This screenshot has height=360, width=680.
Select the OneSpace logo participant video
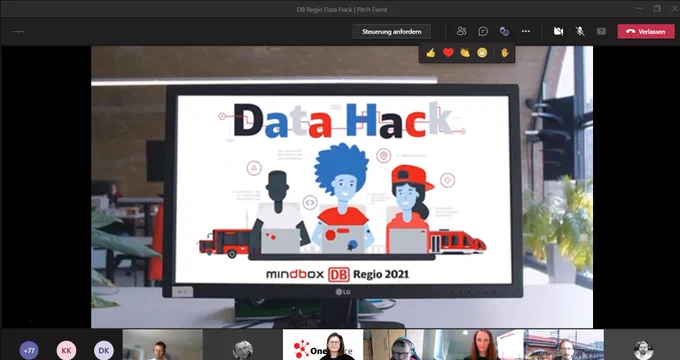pos(323,345)
